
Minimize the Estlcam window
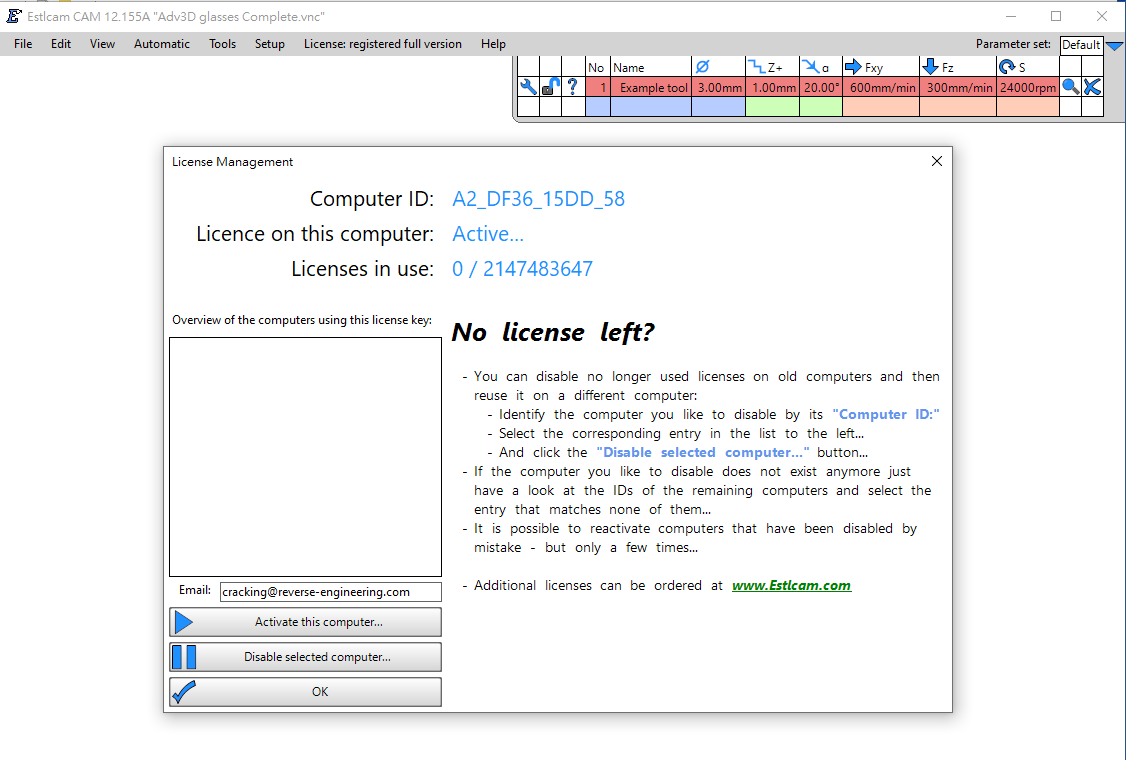[1011, 16]
